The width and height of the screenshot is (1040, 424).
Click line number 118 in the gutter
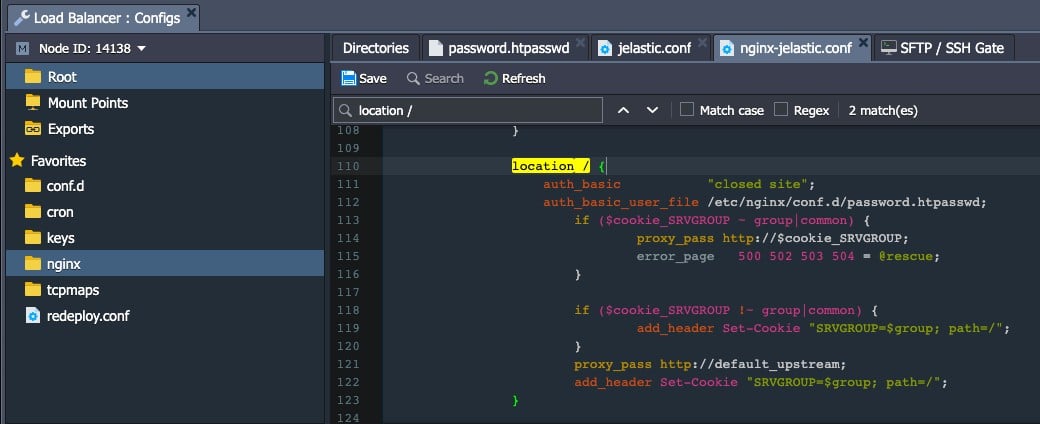click(x=348, y=310)
